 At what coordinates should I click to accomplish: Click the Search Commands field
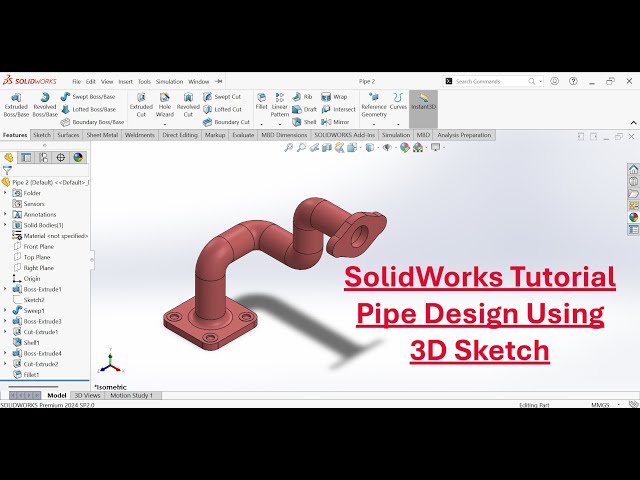pyautogui.click(x=493, y=81)
